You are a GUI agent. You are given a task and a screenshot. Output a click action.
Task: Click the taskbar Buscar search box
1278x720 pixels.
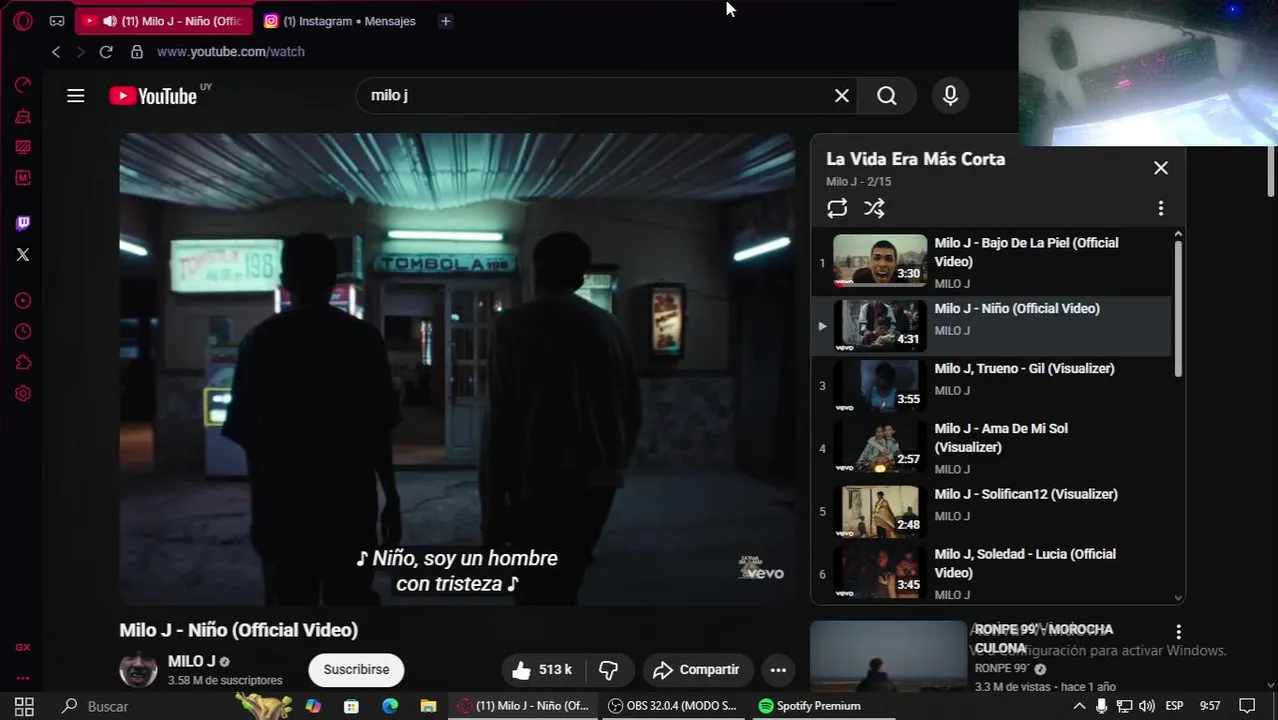(x=137, y=706)
